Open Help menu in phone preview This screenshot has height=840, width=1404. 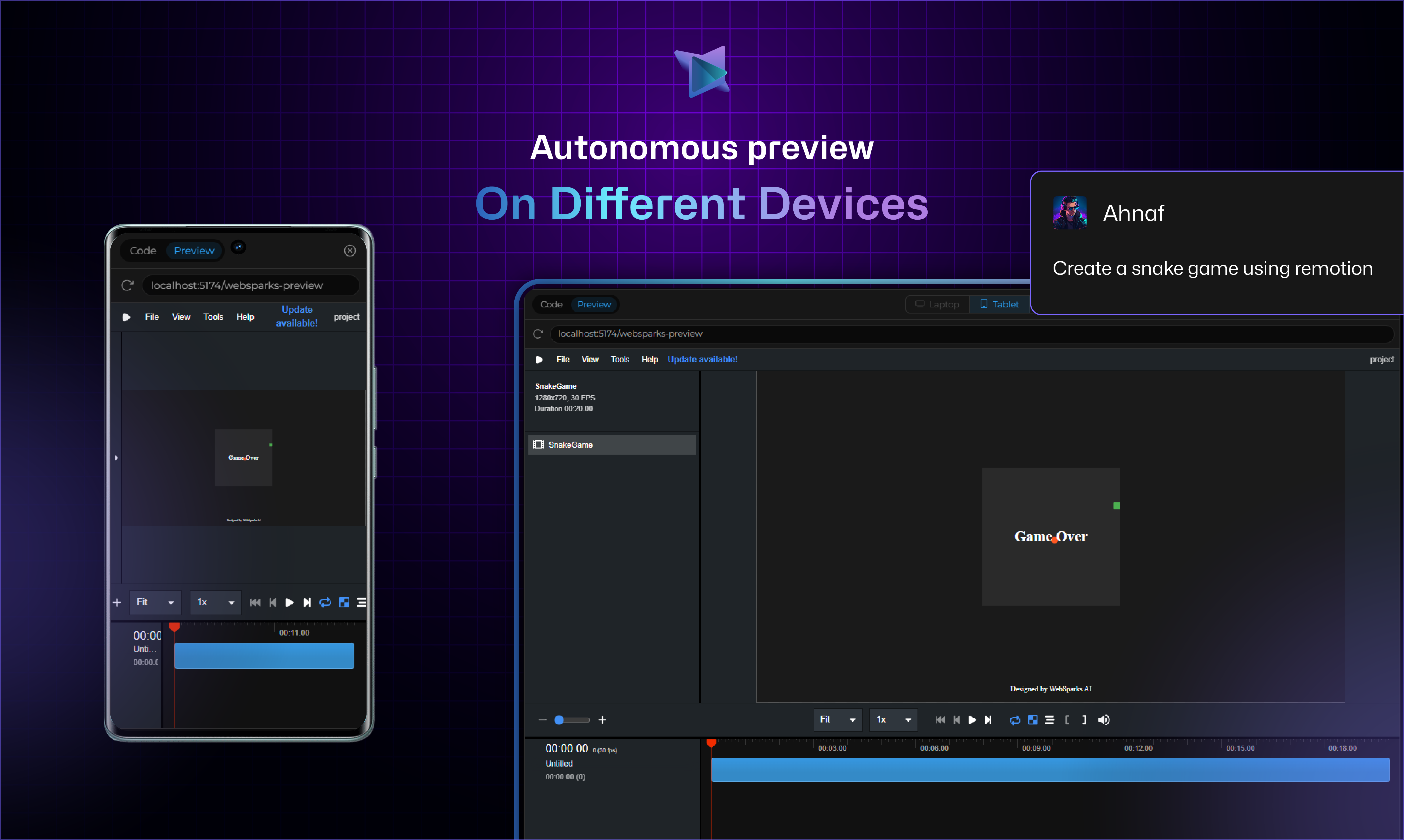coord(245,317)
